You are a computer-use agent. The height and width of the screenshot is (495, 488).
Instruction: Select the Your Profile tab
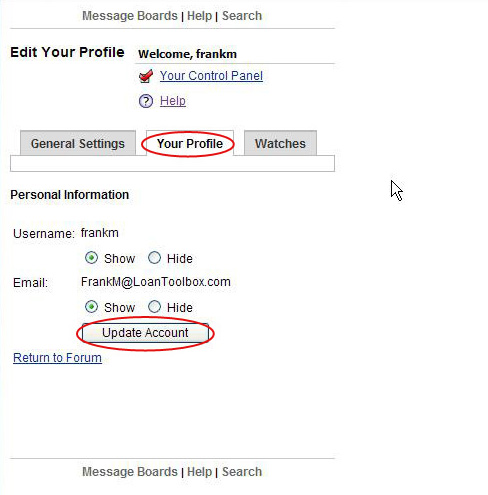pos(190,143)
